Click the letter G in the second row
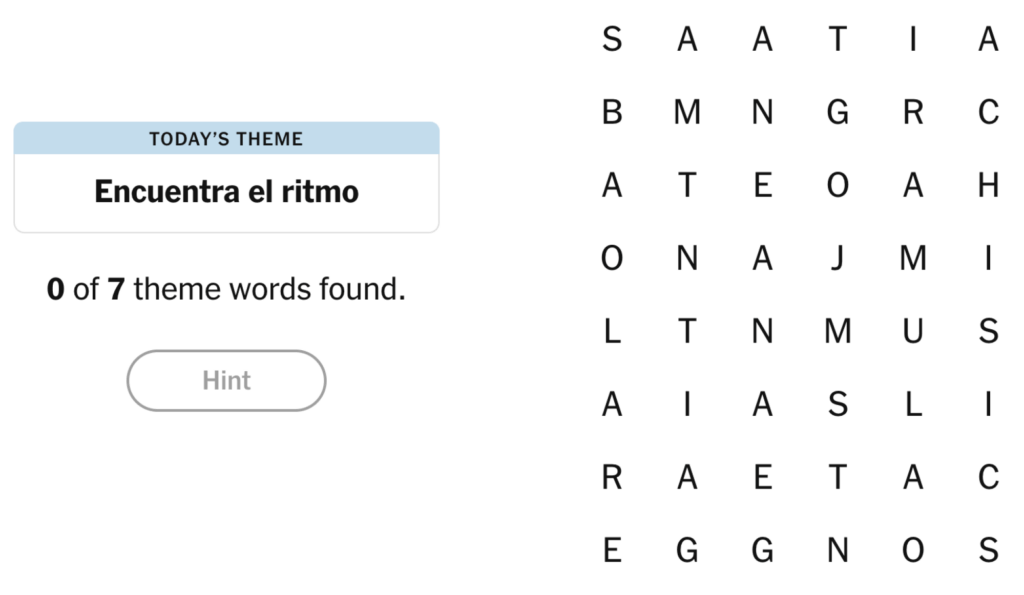 [837, 112]
